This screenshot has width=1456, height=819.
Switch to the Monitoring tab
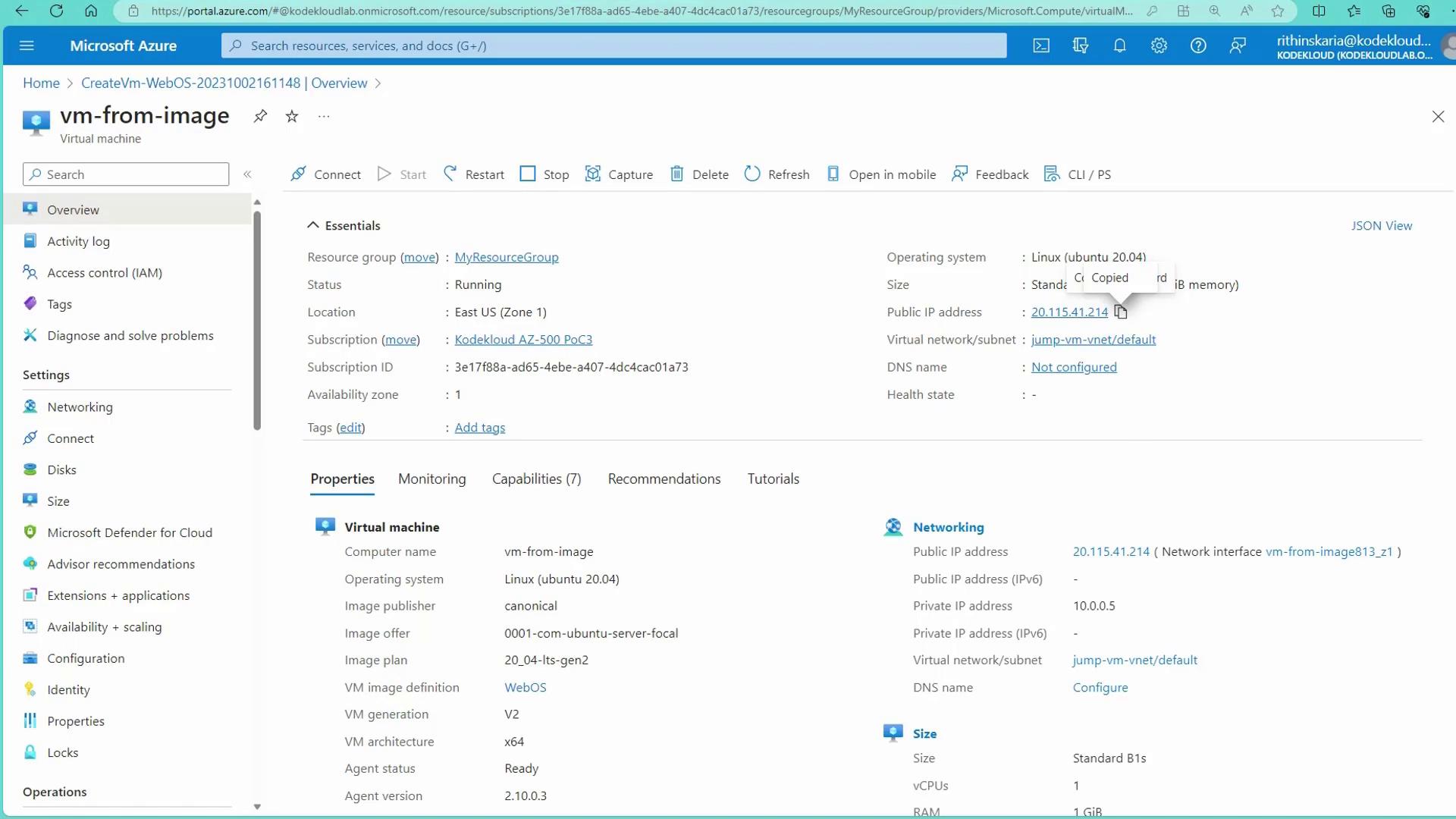(x=431, y=479)
